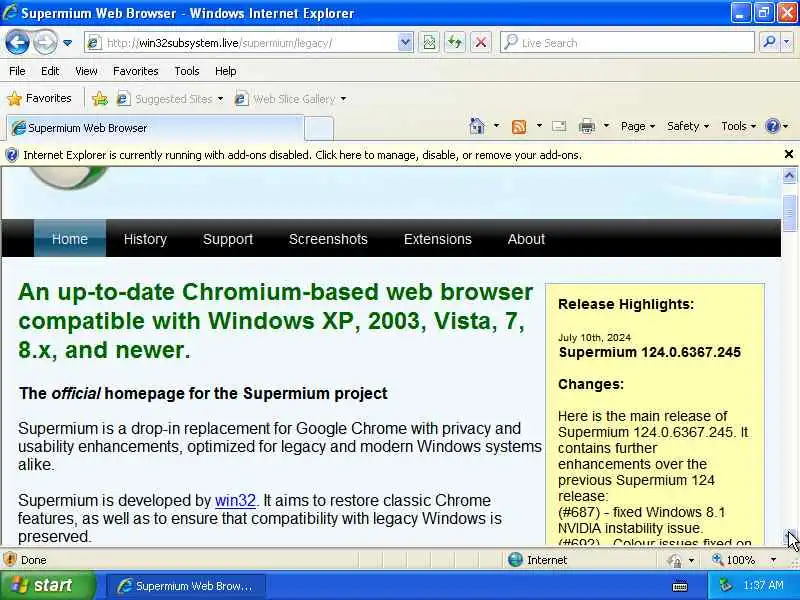This screenshot has width=800, height=600.
Task: Open the Tools menu in menu bar
Action: [x=187, y=71]
